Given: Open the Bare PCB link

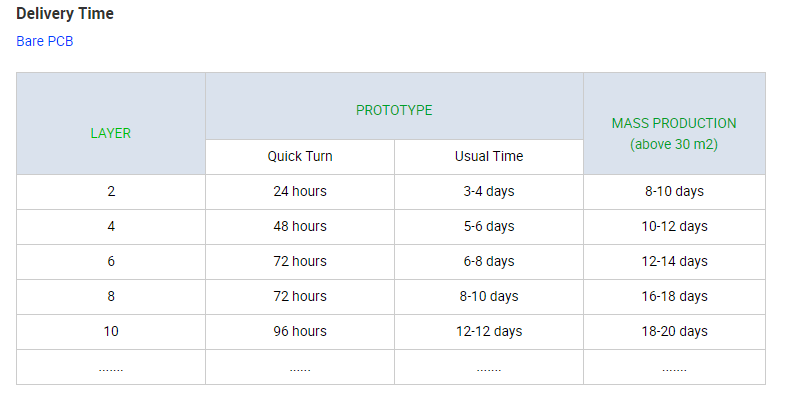Looking at the screenshot, I should pyautogui.click(x=45, y=41).
